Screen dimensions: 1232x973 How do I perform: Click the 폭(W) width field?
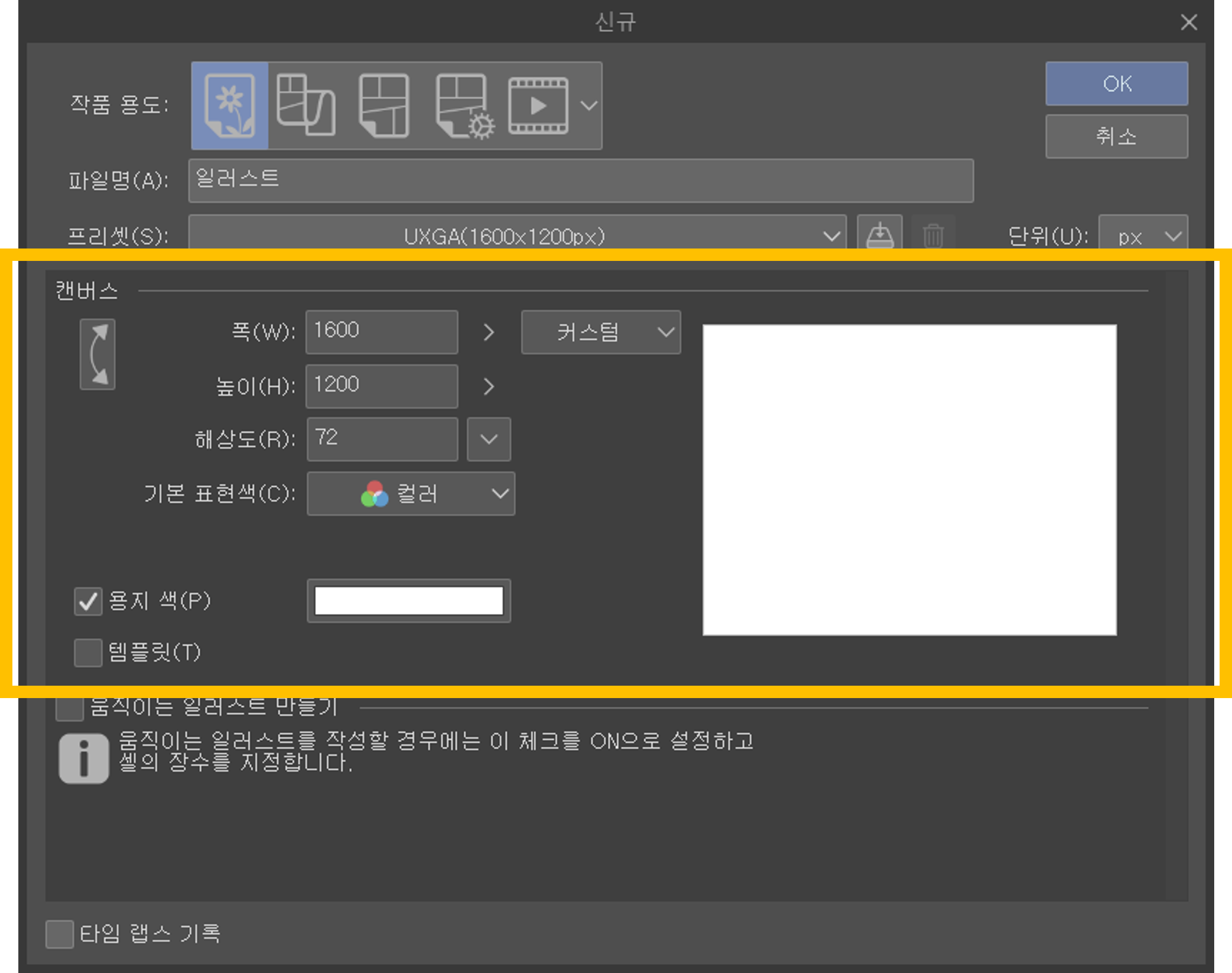381,332
